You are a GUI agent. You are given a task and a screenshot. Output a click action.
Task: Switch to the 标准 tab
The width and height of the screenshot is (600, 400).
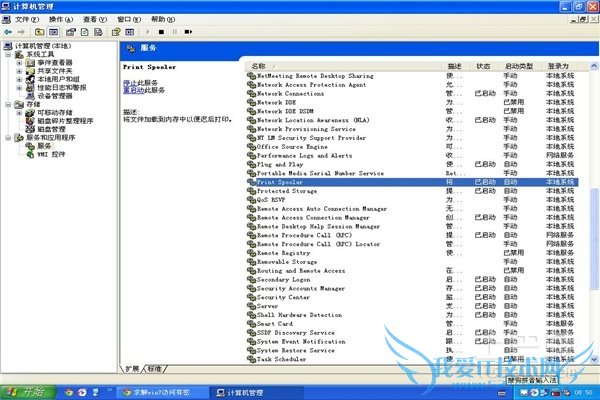[x=156, y=368]
